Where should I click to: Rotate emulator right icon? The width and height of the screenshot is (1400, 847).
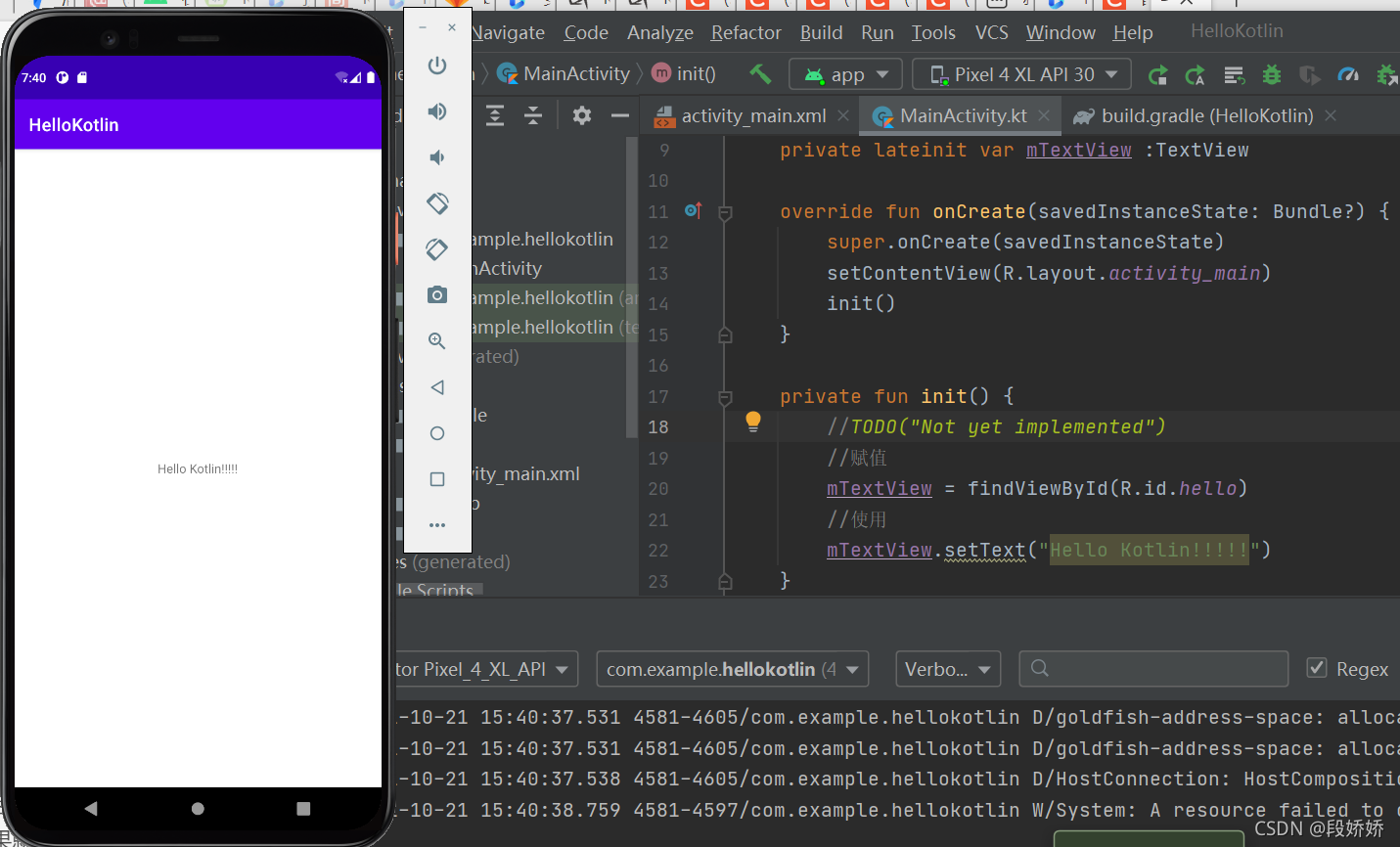coord(437,249)
